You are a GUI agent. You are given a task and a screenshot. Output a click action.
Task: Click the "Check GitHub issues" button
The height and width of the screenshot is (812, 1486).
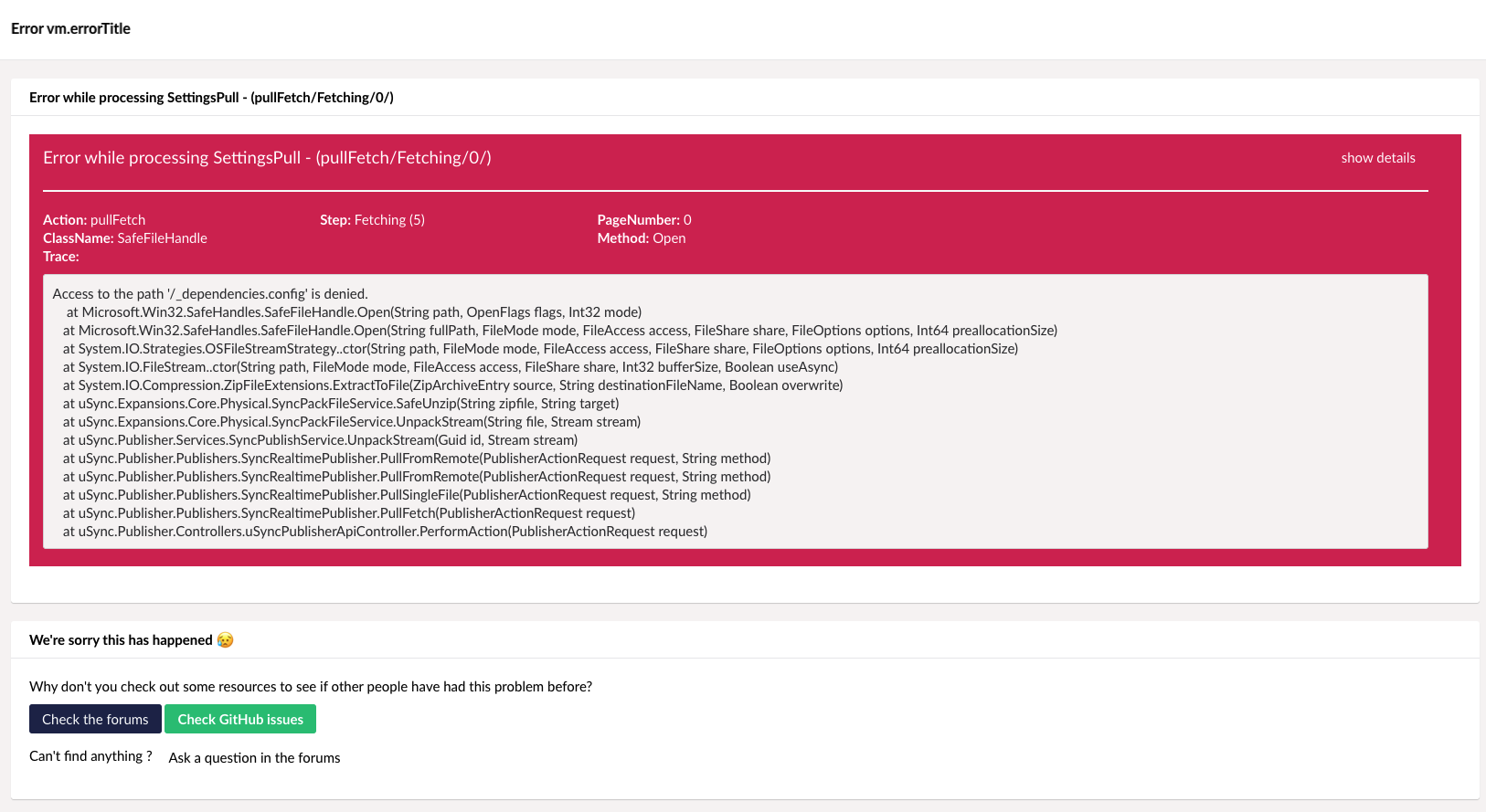click(240, 719)
